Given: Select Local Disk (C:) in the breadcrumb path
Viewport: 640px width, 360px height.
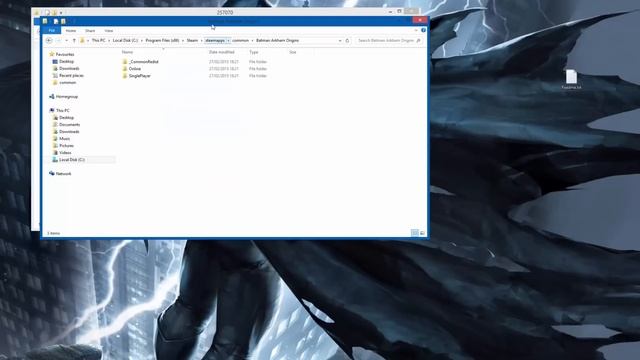Looking at the screenshot, I should pyautogui.click(x=125, y=40).
